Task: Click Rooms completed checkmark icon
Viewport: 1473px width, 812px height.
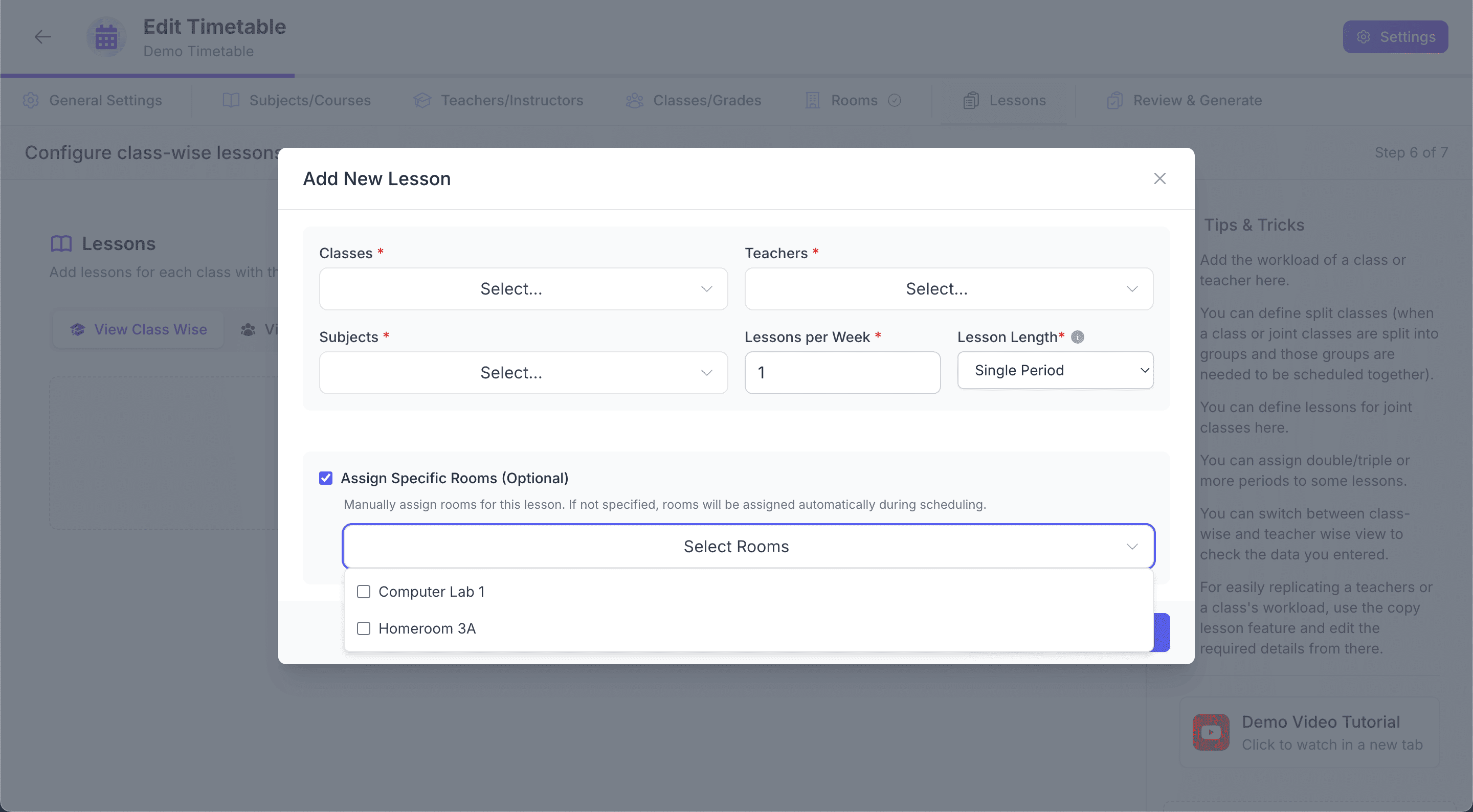Action: click(895, 101)
